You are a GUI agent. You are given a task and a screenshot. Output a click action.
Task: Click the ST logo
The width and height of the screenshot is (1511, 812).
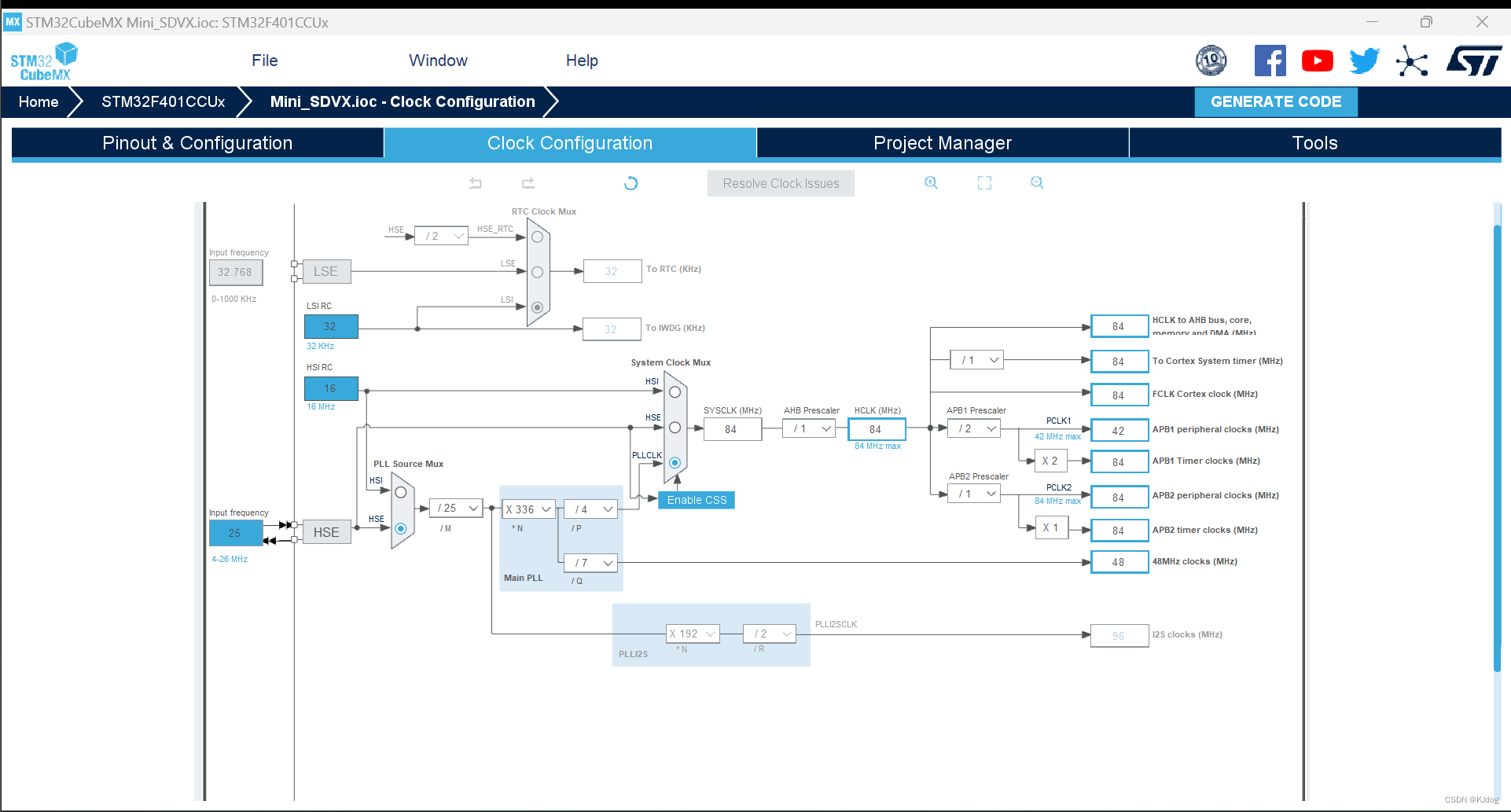coord(1474,61)
